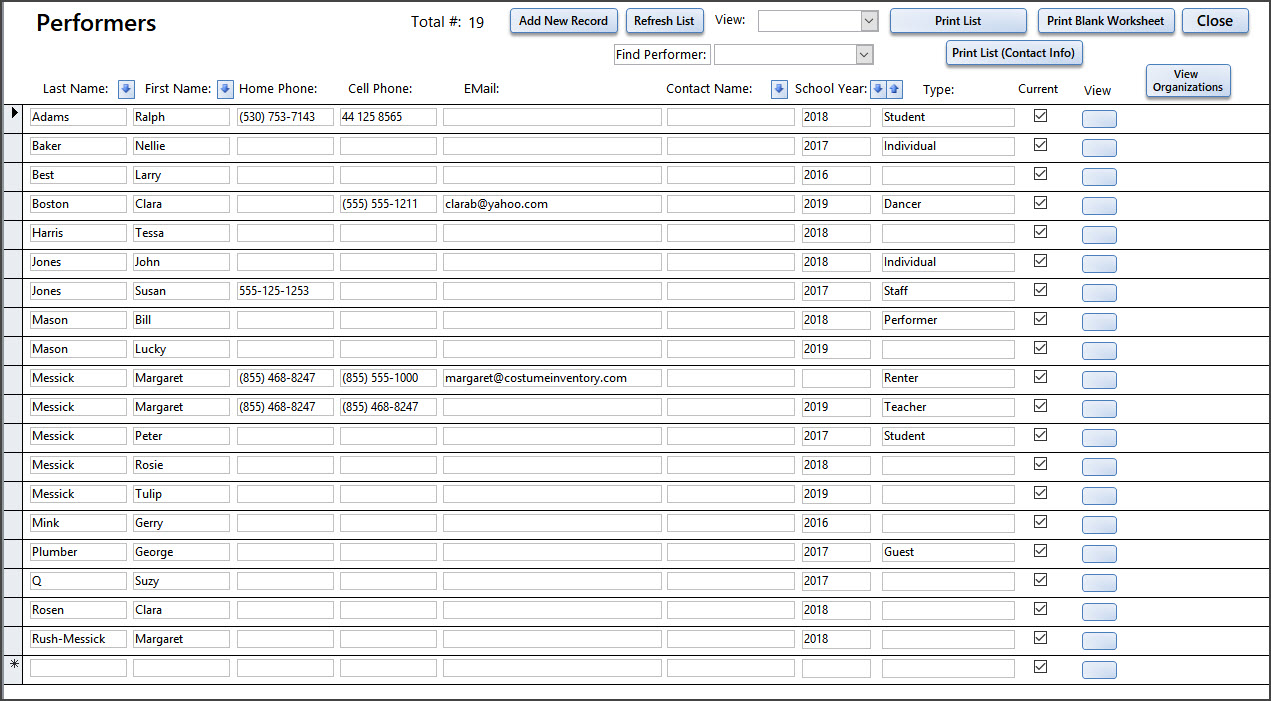1271x701 pixels.
Task: Sort using the Contact Name arrow button
Action: tap(780, 89)
